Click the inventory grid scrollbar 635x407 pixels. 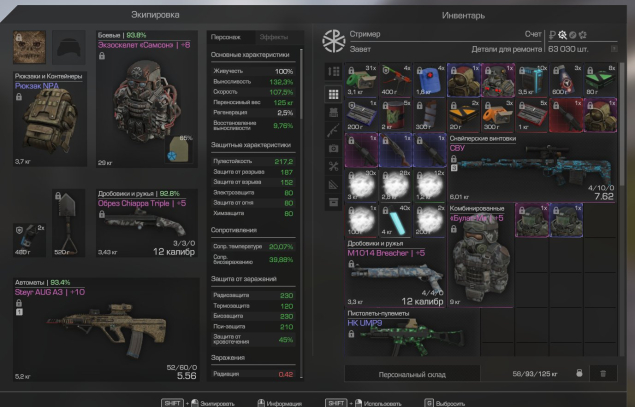coord(622,125)
